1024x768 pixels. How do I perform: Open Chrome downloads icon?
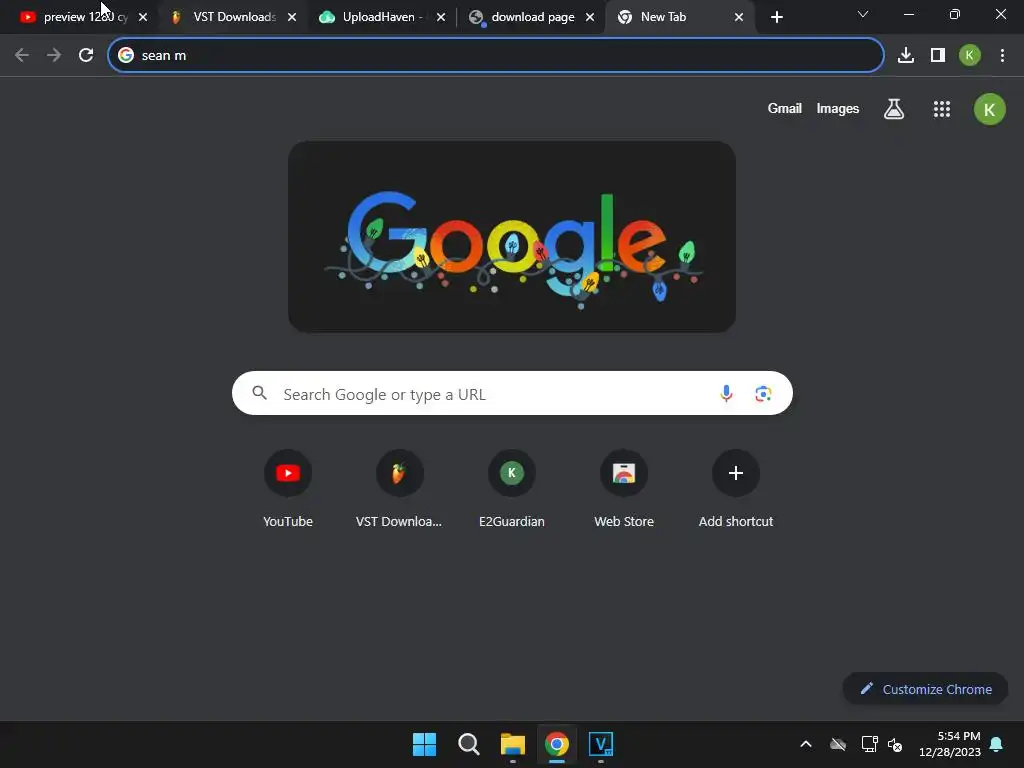906,56
